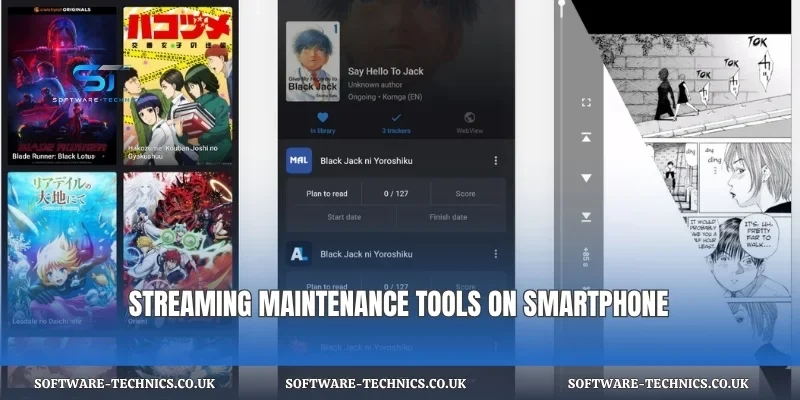Image resolution: width=800 pixels, height=400 pixels.
Task: Click the MAL tracker logo icon
Action: click(x=298, y=161)
